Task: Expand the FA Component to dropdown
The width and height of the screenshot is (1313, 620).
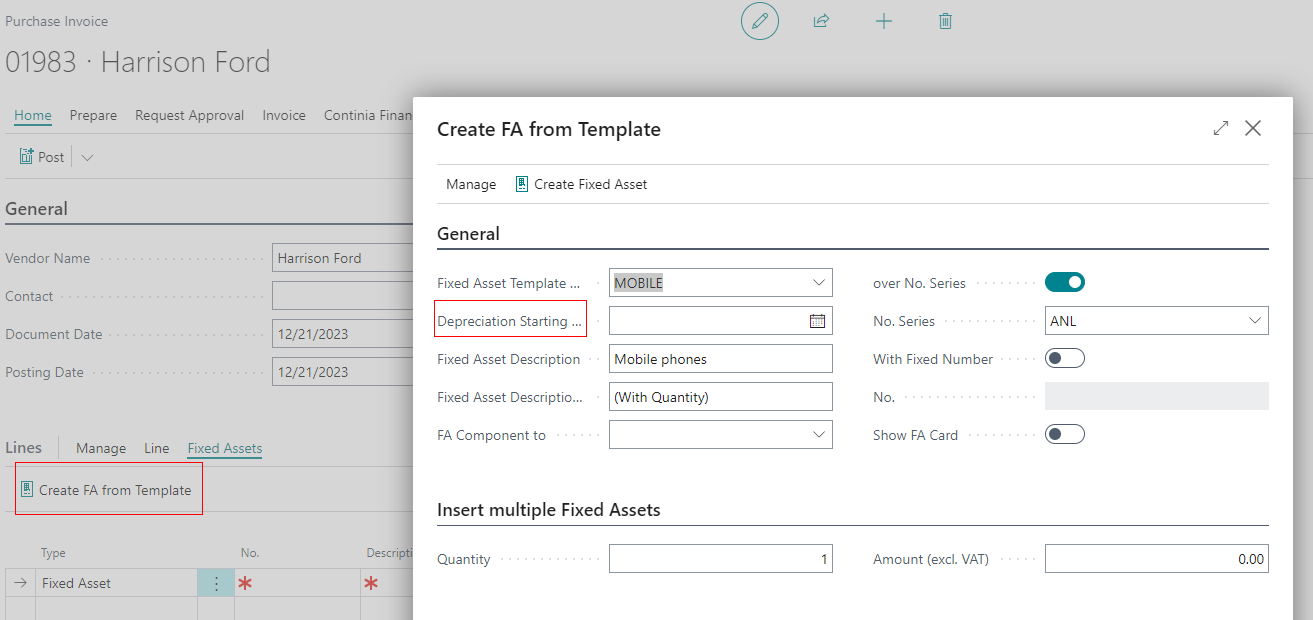Action: click(818, 434)
